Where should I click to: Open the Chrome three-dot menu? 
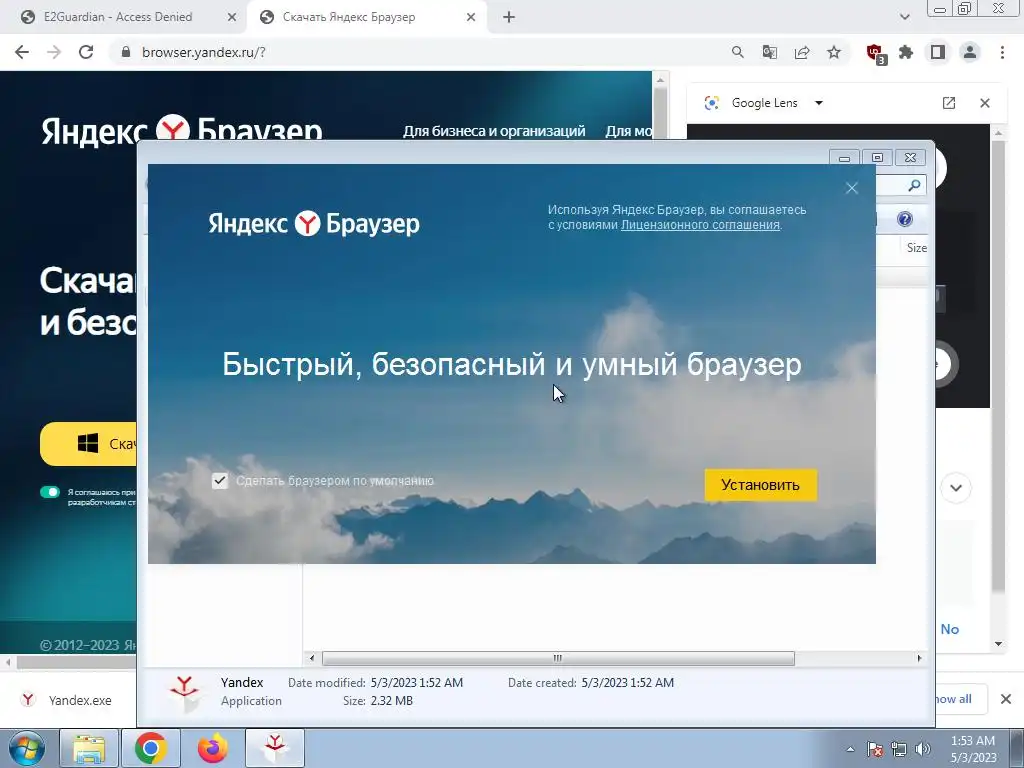[1002, 52]
